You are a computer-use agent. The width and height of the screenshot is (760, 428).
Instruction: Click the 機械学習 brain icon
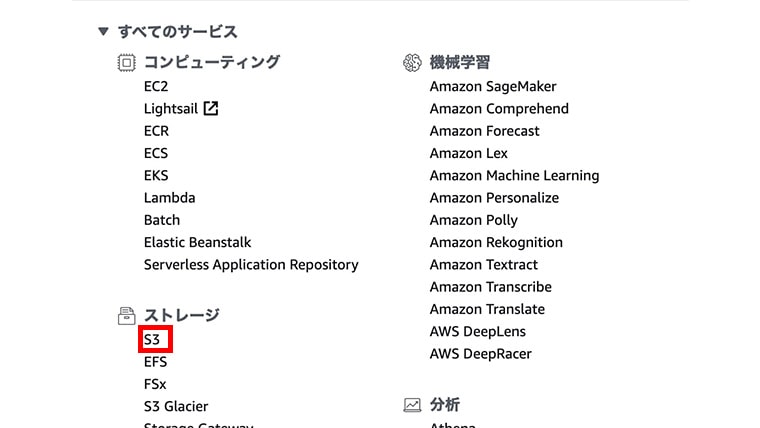pyautogui.click(x=412, y=63)
